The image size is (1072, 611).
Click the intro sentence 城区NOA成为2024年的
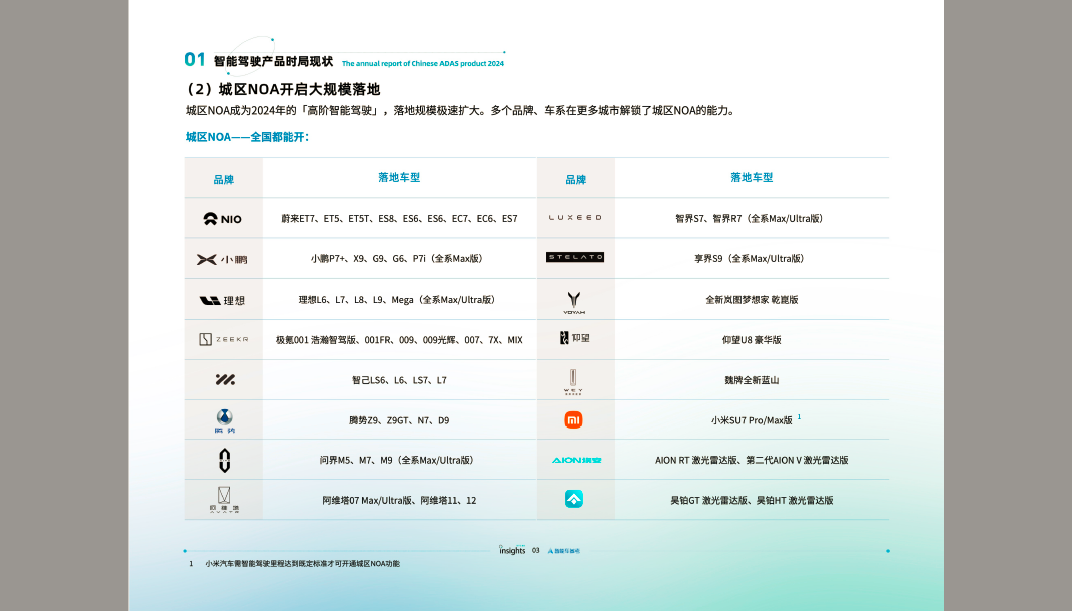click(463, 111)
